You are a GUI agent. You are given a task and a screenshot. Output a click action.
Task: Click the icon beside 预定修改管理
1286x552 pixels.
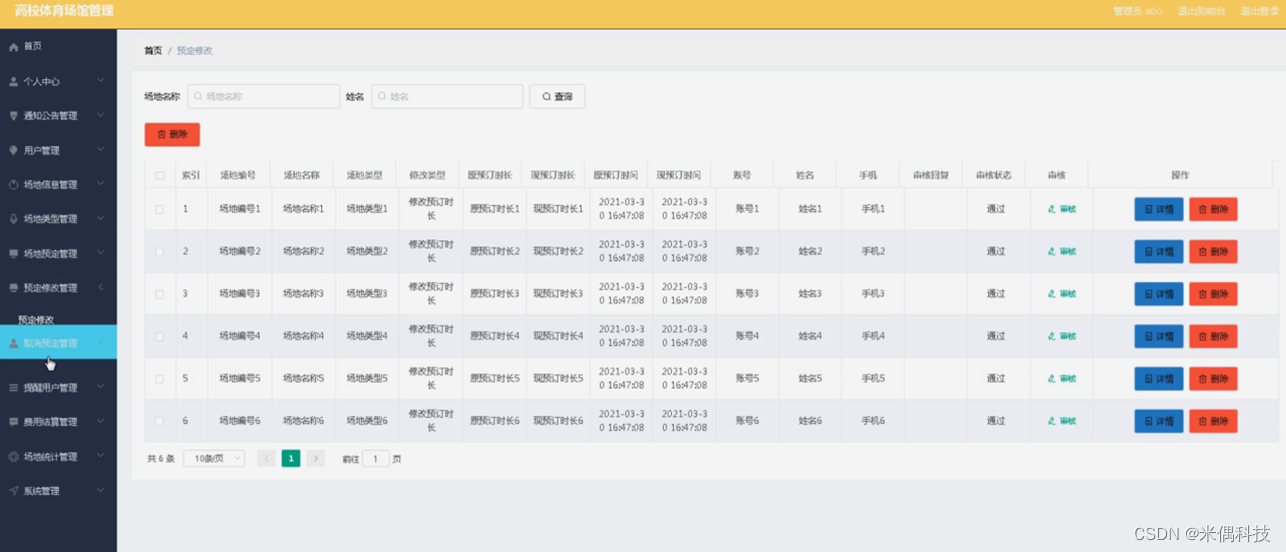(x=14, y=288)
